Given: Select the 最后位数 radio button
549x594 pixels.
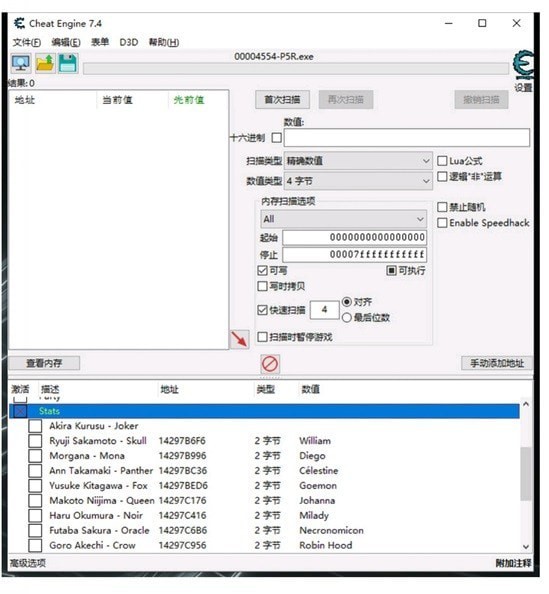Looking at the screenshot, I should coord(347,317).
